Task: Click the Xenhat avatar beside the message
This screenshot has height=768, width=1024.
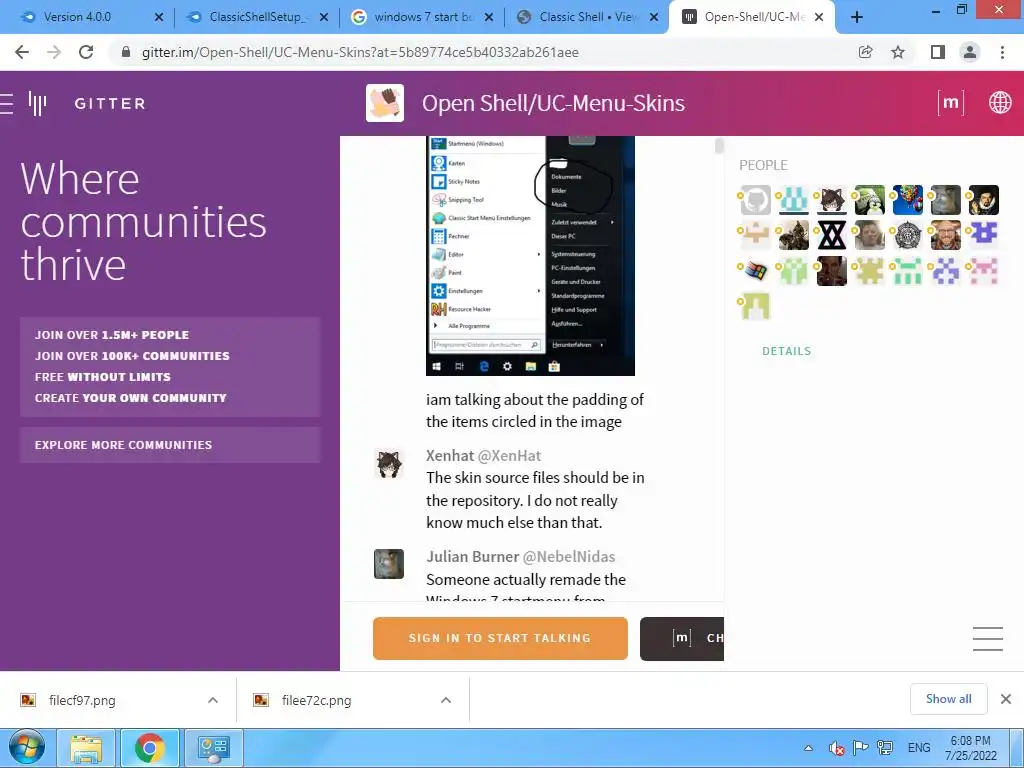Action: click(x=389, y=464)
